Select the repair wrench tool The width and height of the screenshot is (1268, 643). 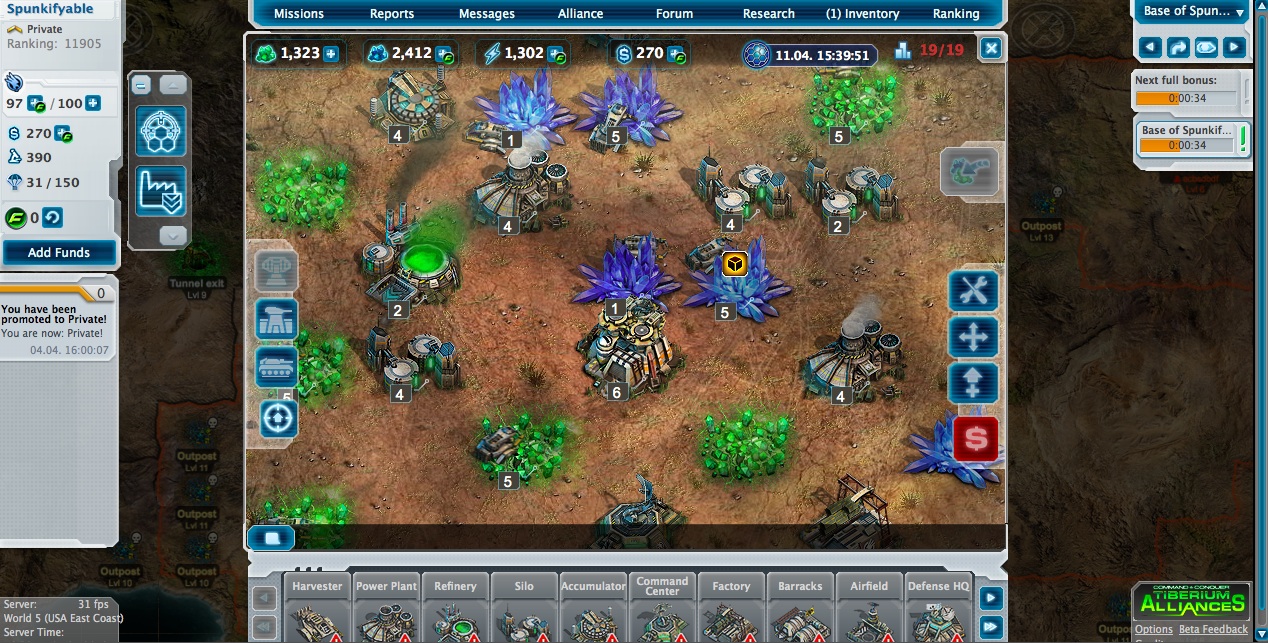pyautogui.click(x=973, y=291)
